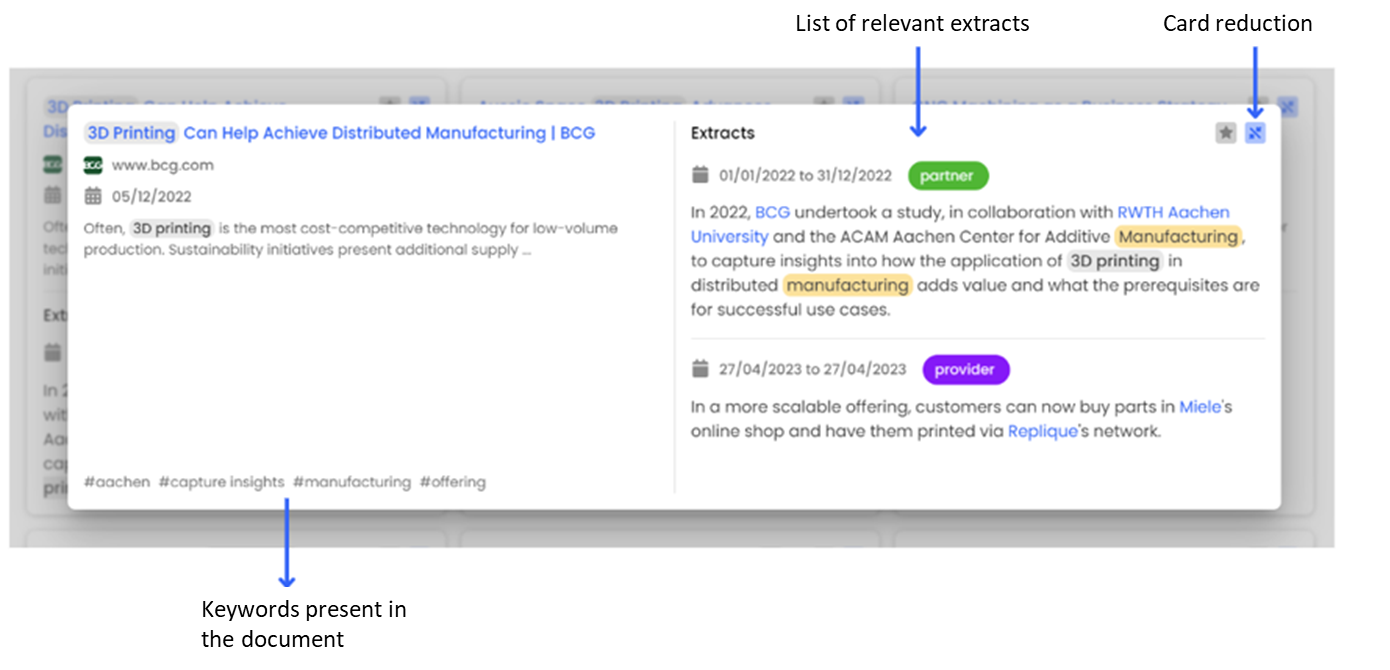The image size is (1390, 670).
Task: Open the Miele entity link
Action: pos(1201,407)
